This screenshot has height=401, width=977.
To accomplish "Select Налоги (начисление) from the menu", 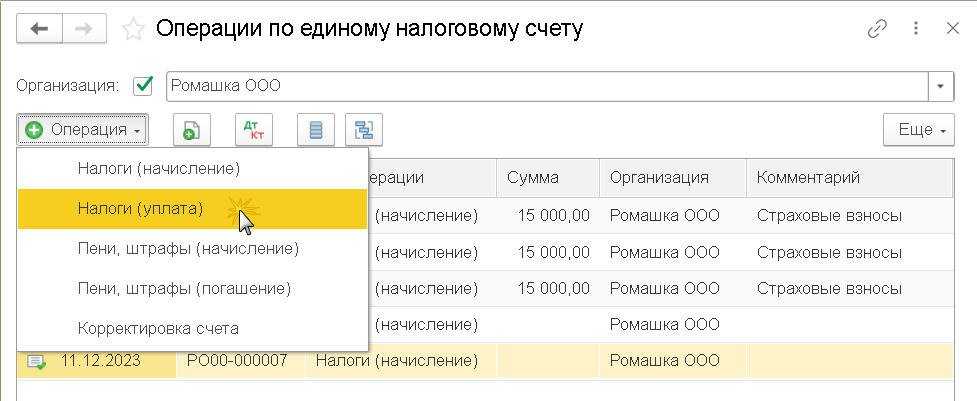I will [159, 169].
